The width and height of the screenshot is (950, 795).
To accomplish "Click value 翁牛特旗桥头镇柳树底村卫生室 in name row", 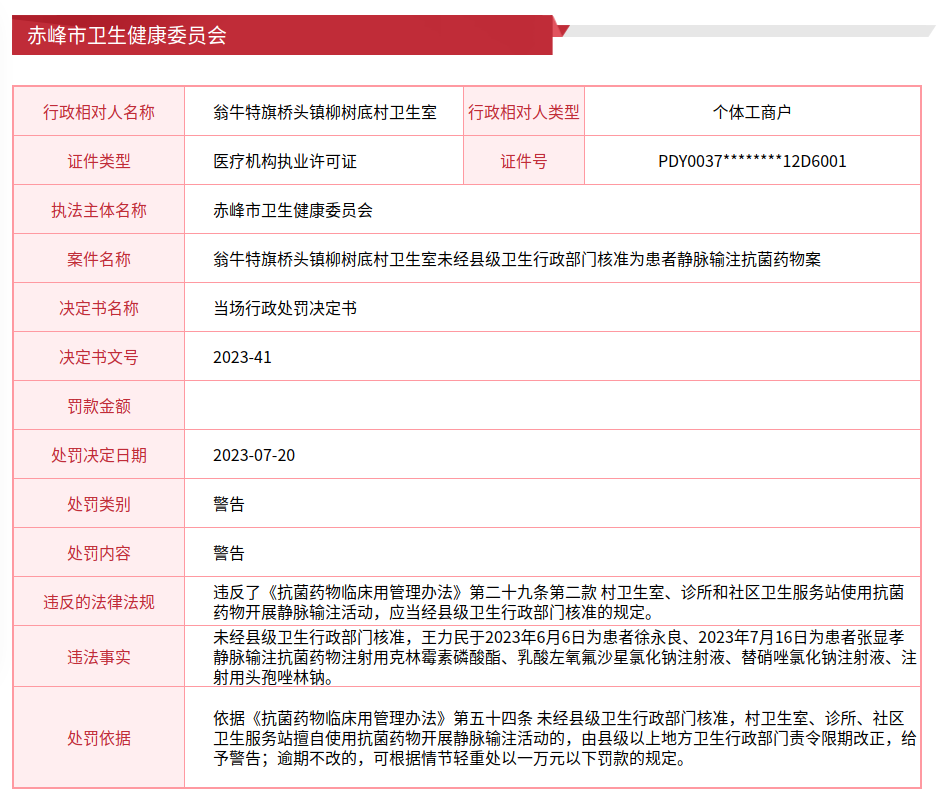I will point(325,112).
